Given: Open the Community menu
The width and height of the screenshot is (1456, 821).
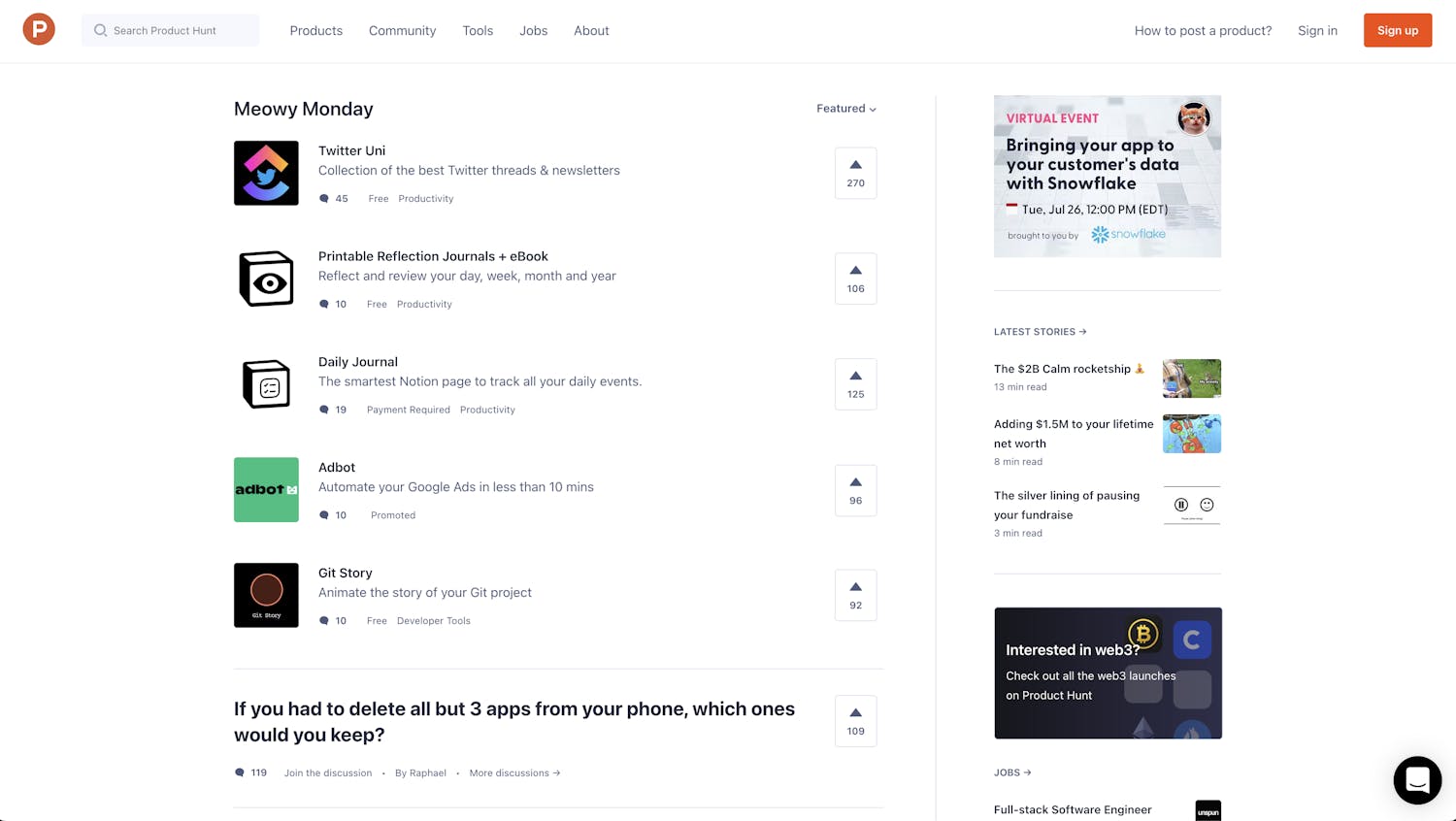Looking at the screenshot, I should pyautogui.click(x=402, y=31).
